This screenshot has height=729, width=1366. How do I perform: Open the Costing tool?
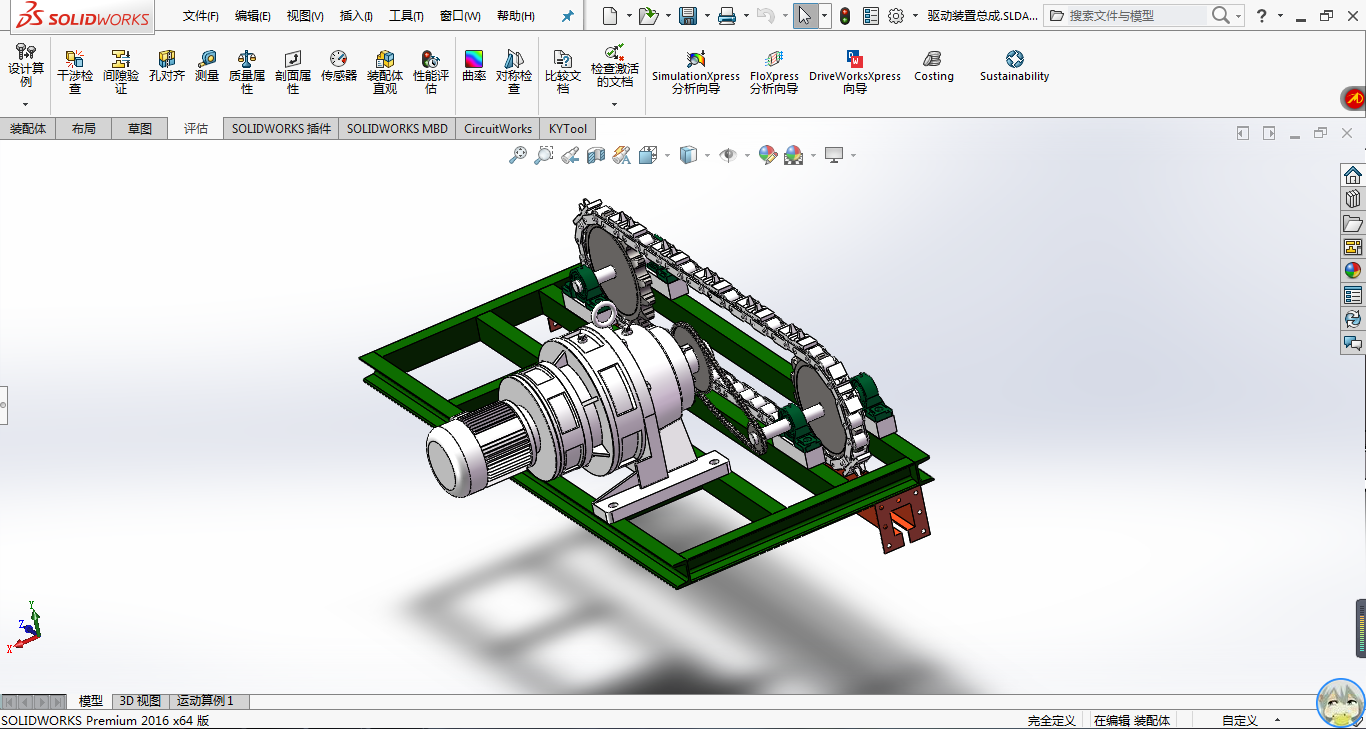pyautogui.click(x=934, y=66)
